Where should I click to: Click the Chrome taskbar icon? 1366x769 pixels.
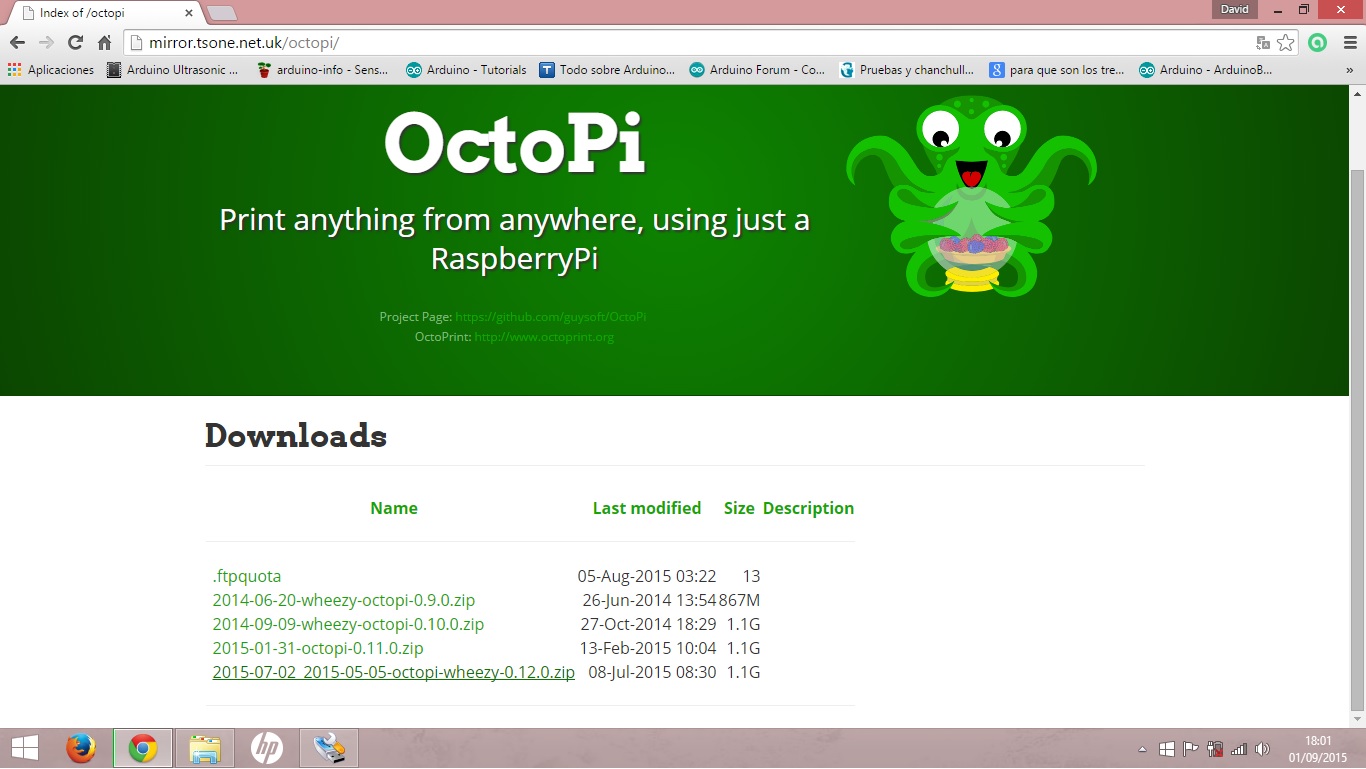(142, 748)
